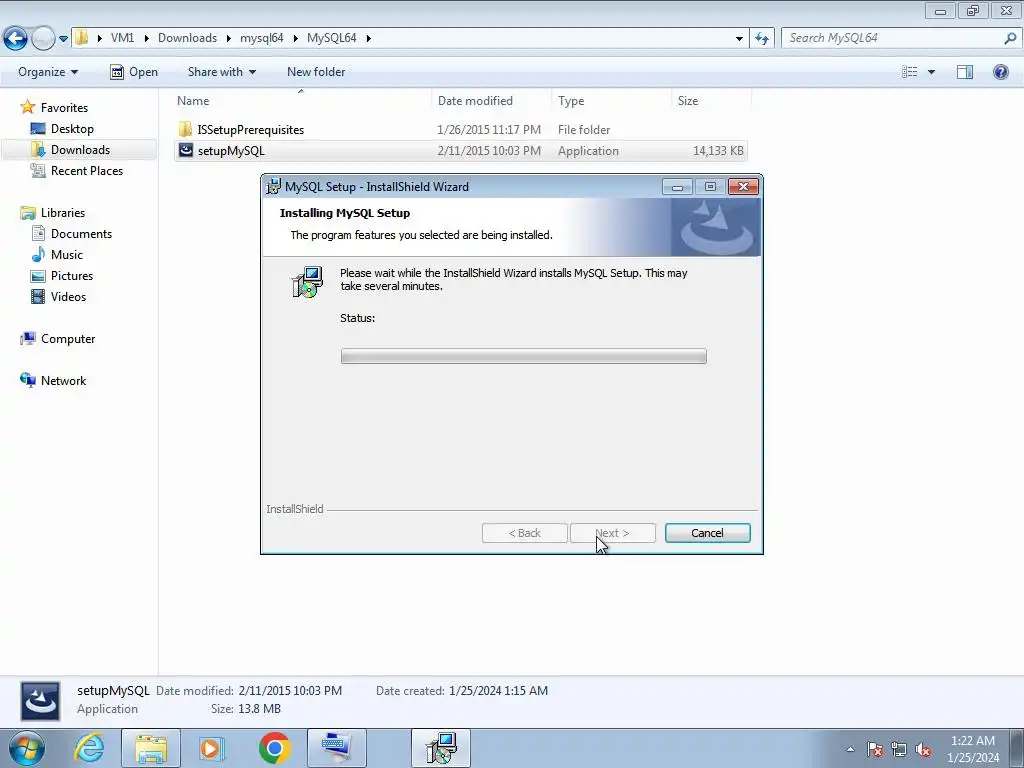Click Open in the Explorer toolbar

[134, 72]
